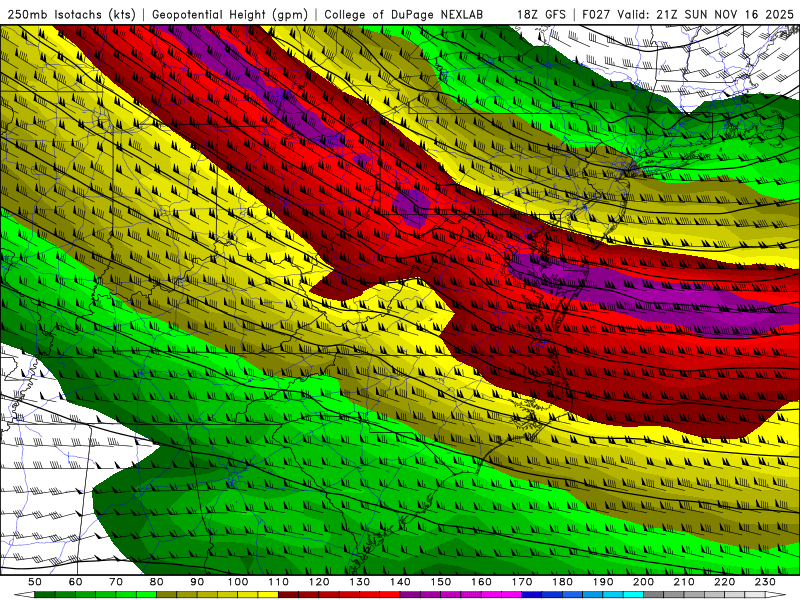The width and height of the screenshot is (800, 600).
Task: Click the 50 knot legend label
Action: click(35, 582)
